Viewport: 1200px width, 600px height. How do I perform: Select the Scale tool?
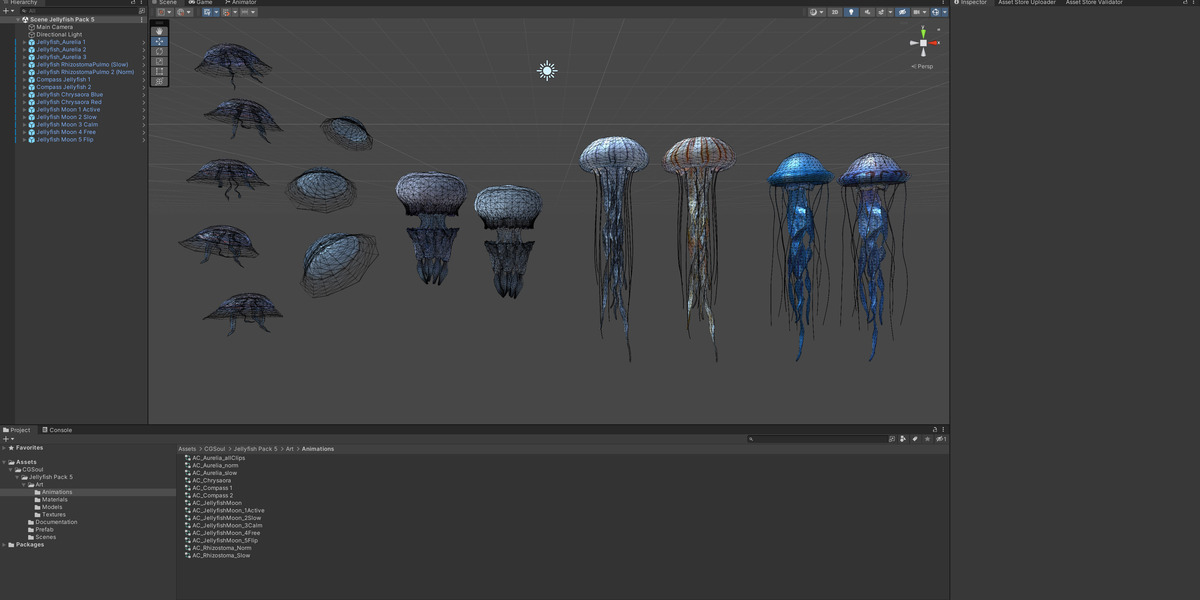pos(159,61)
